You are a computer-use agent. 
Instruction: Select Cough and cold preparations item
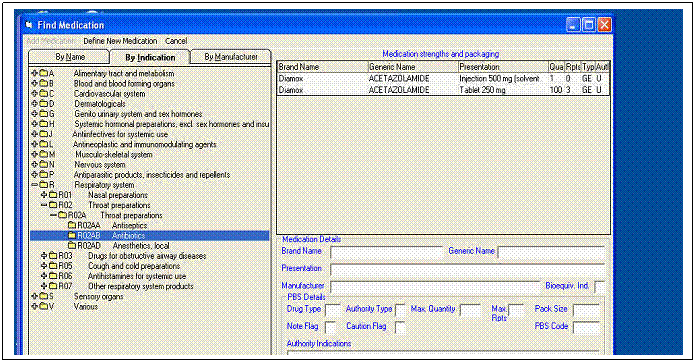tap(134, 266)
